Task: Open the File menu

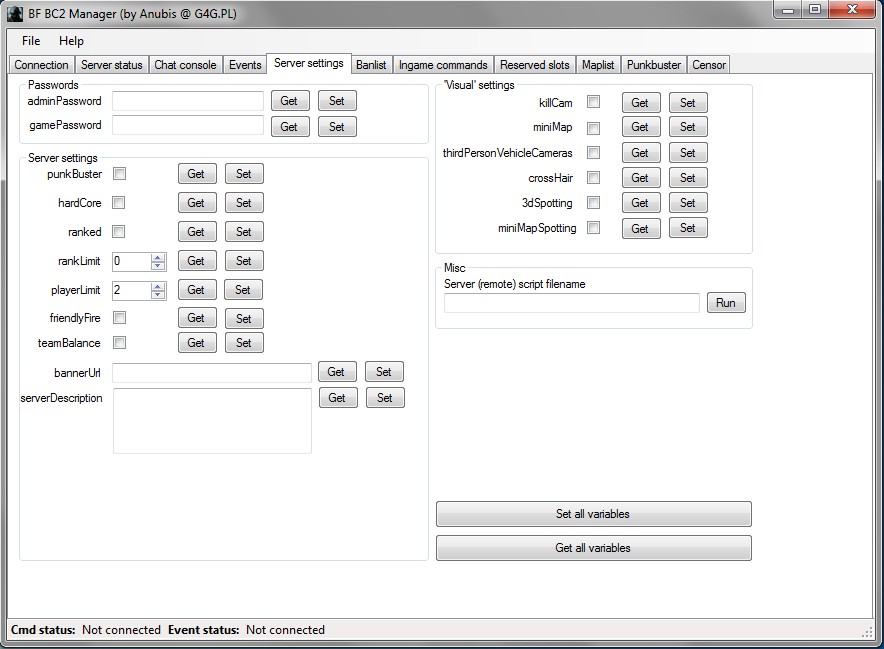Action: point(31,41)
